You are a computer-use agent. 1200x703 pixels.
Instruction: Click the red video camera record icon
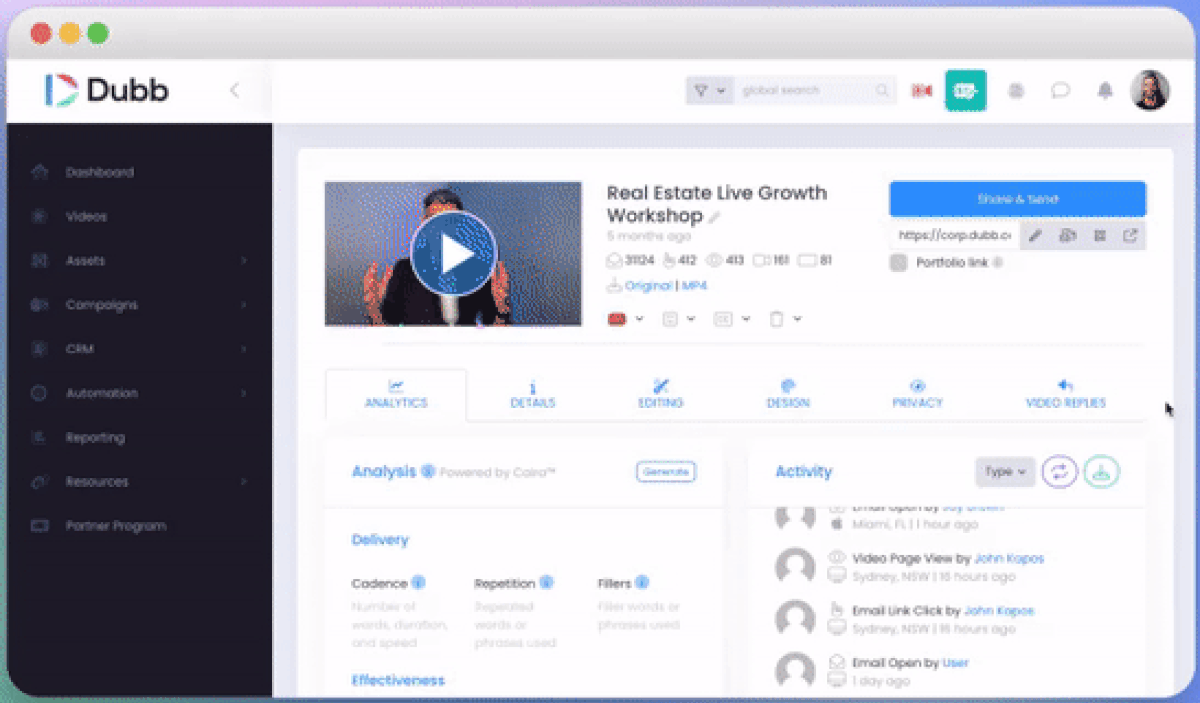pyautogui.click(x=921, y=90)
